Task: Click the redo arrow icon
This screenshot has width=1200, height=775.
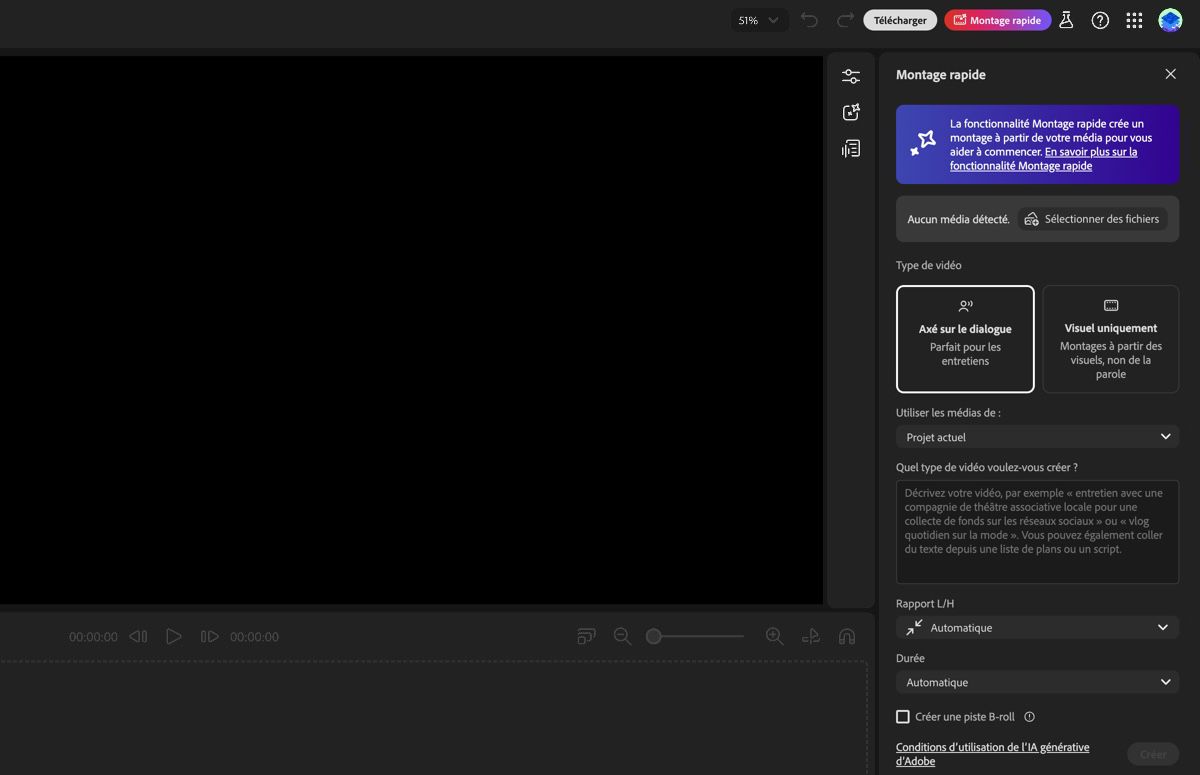Action: 845,20
